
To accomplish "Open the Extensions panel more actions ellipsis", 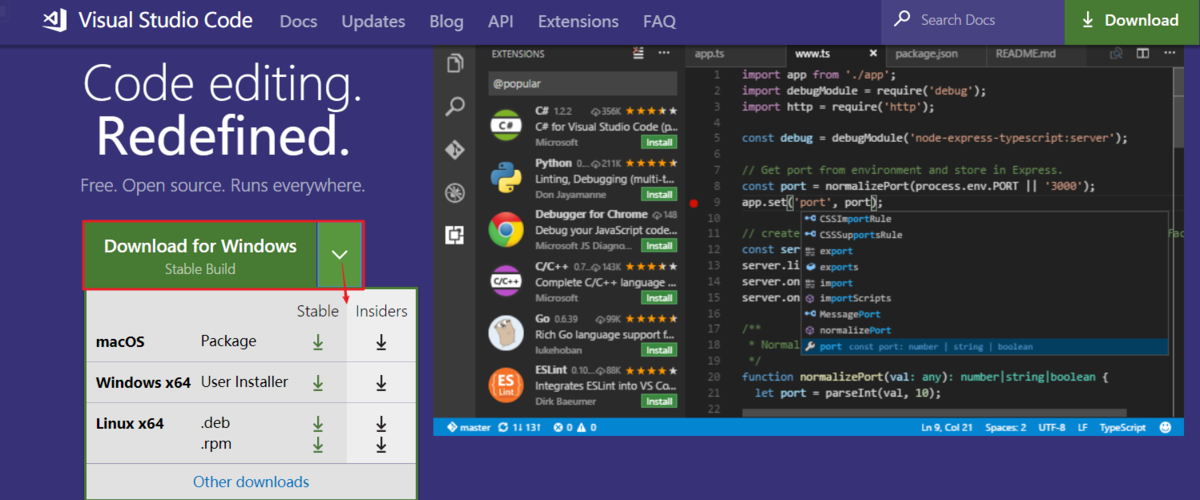I will [665, 54].
